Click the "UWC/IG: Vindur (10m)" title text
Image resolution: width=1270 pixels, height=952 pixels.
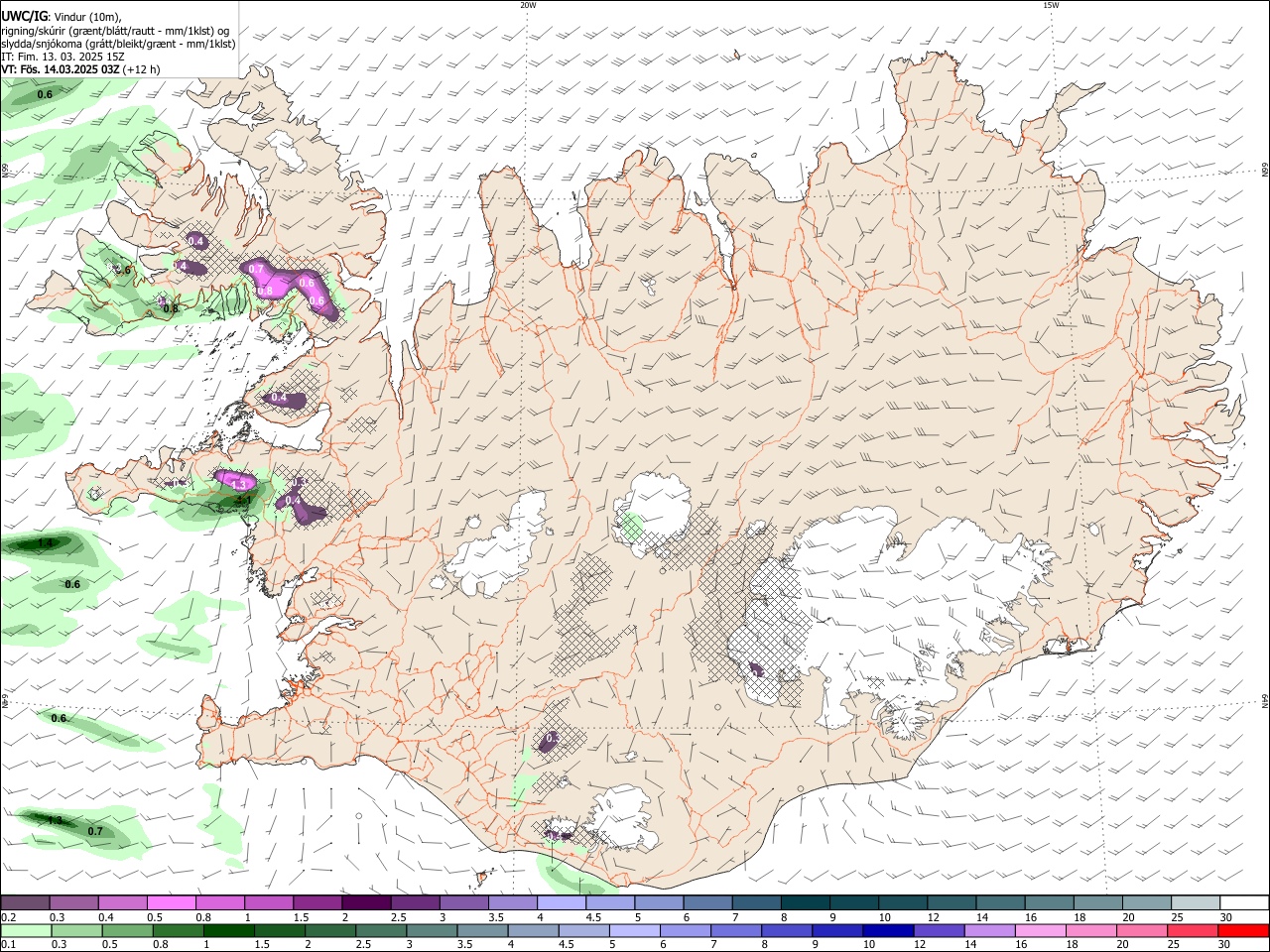tap(62, 16)
